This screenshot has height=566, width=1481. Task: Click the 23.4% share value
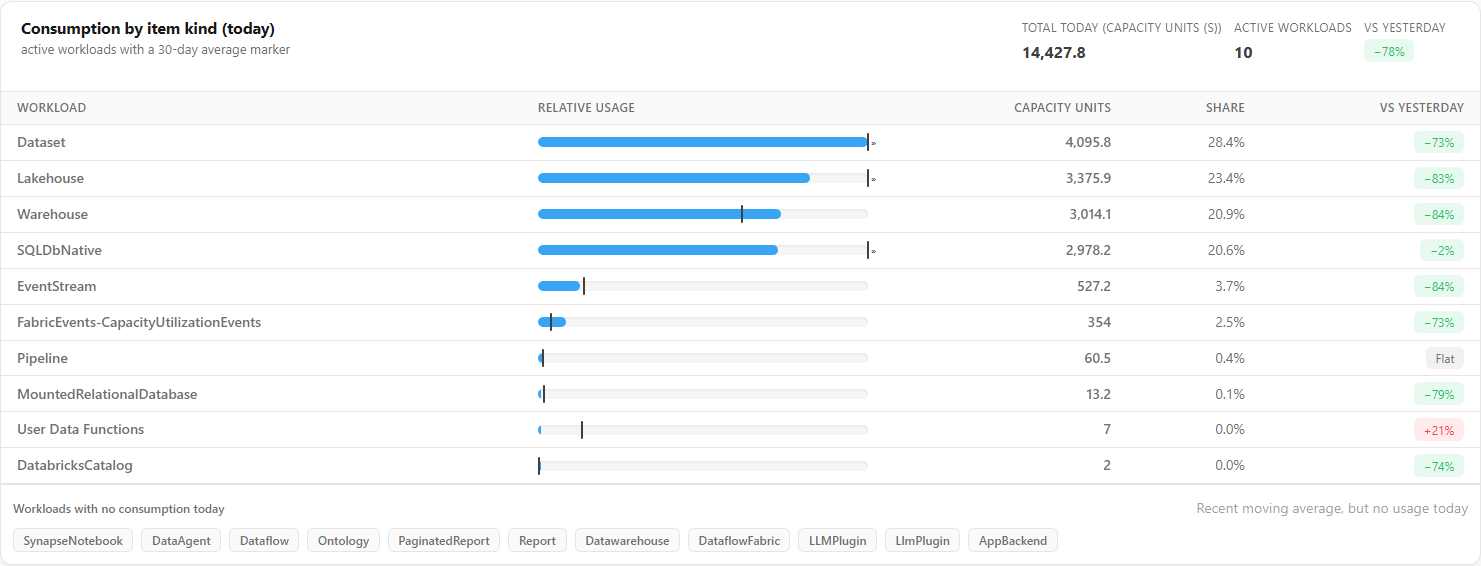[1226, 179]
